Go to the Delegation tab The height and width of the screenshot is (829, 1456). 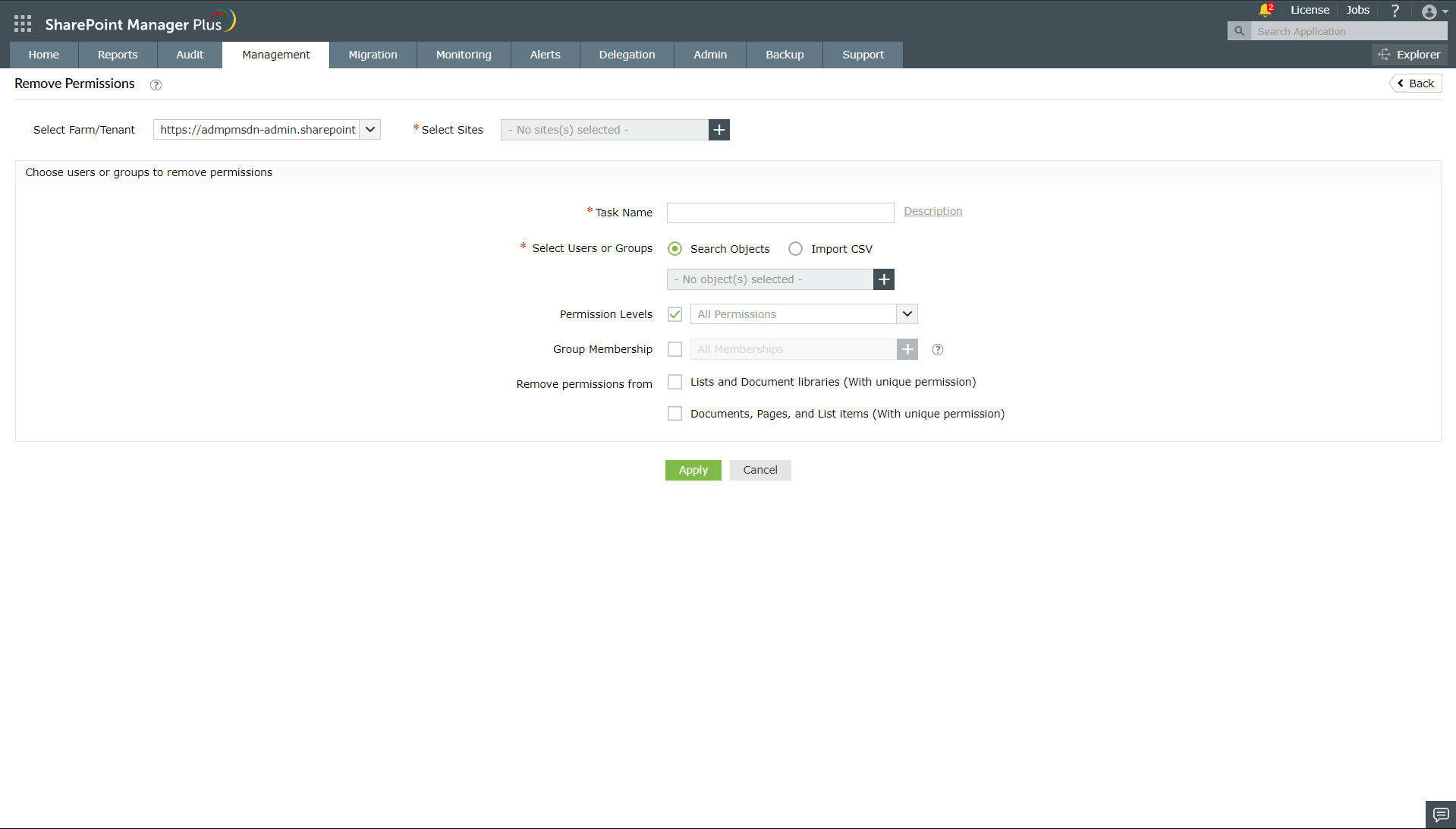pos(627,55)
